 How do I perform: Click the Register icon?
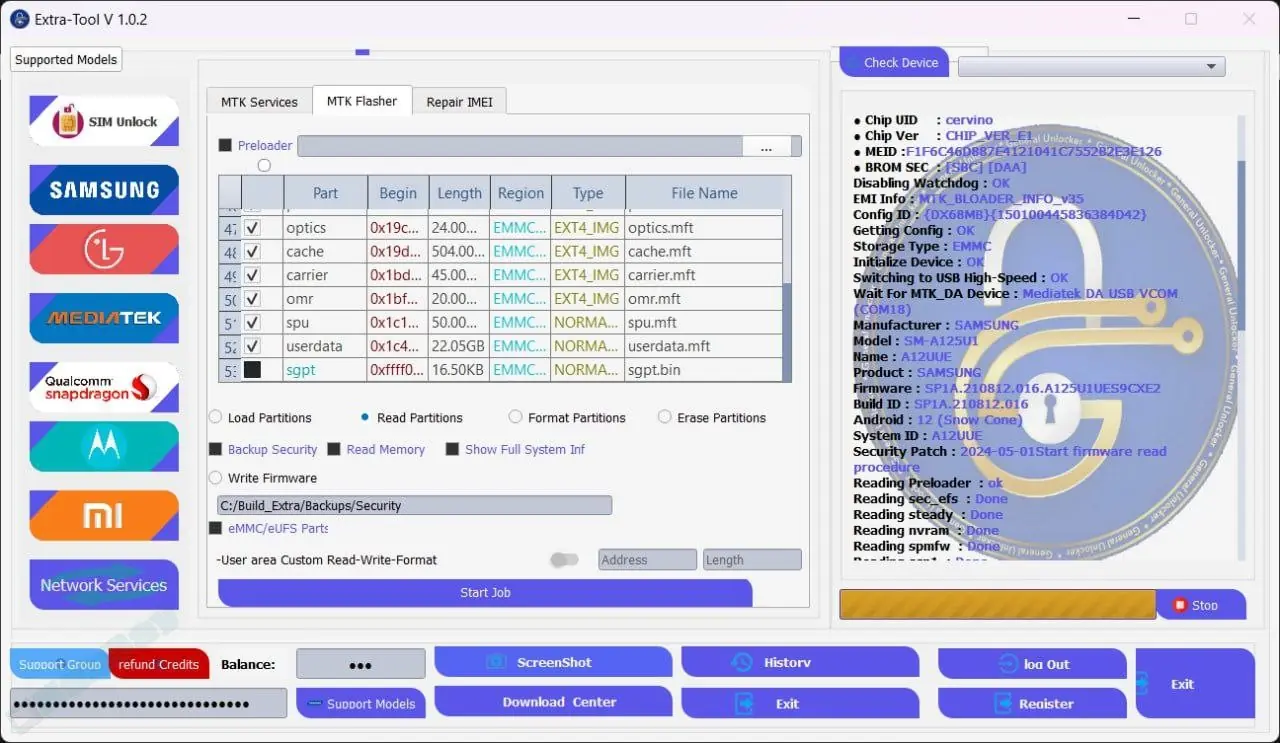pyautogui.click(x=1003, y=704)
